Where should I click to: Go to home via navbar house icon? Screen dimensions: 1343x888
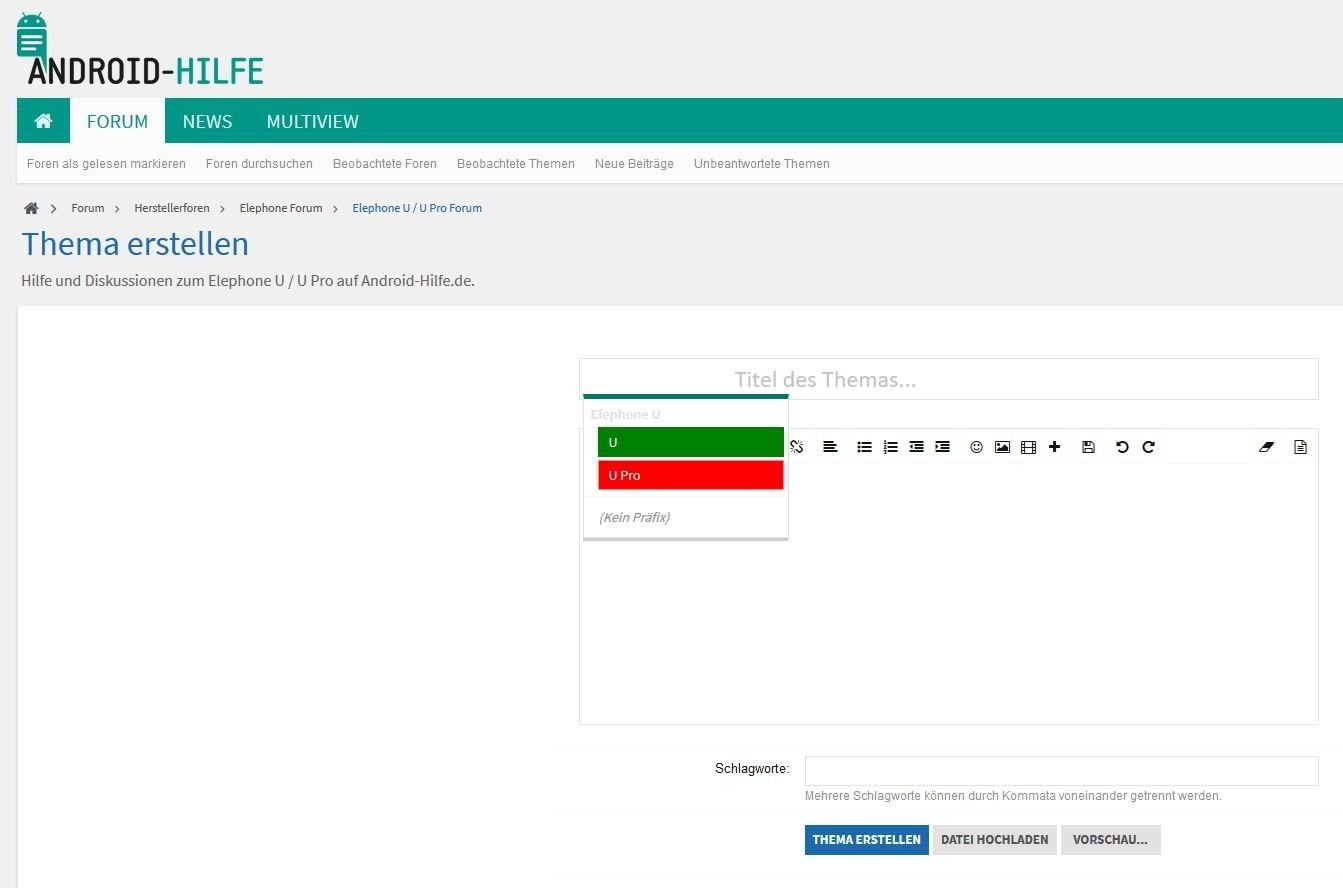click(43, 121)
